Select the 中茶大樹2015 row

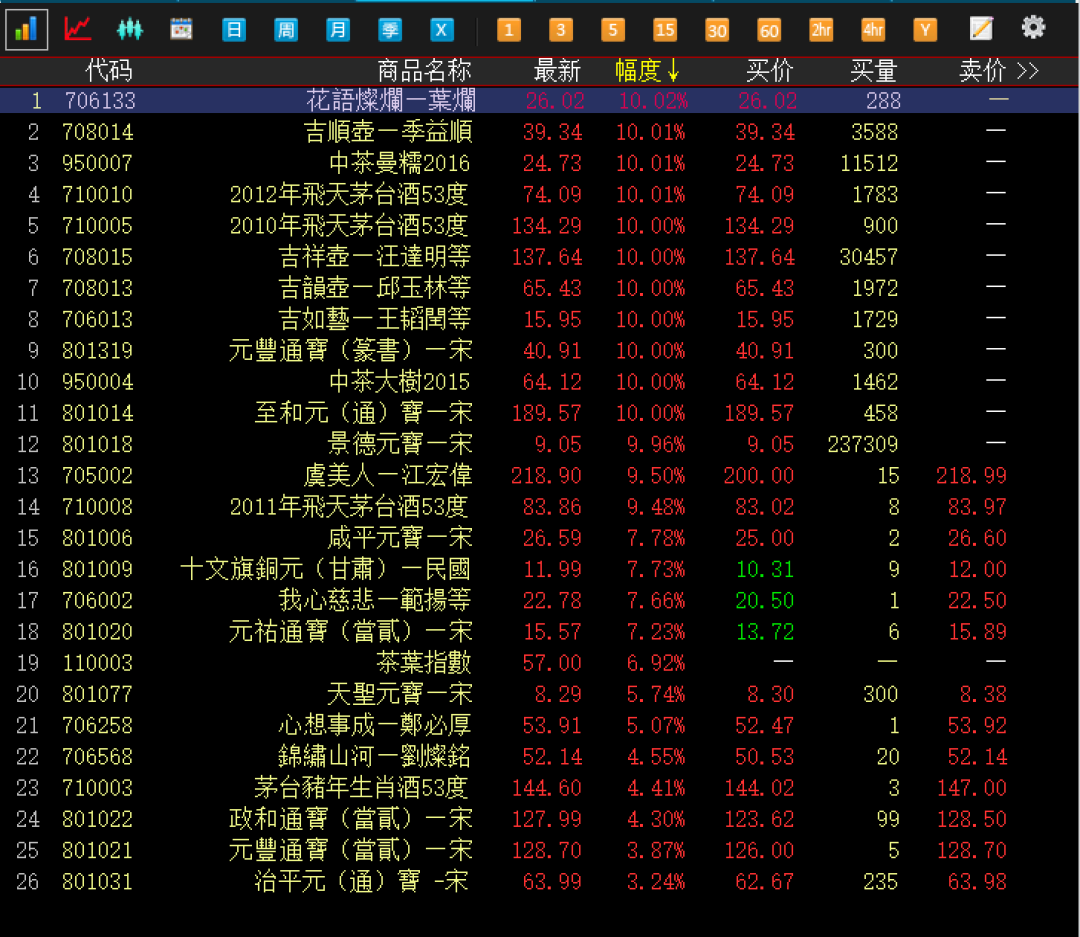(x=539, y=382)
